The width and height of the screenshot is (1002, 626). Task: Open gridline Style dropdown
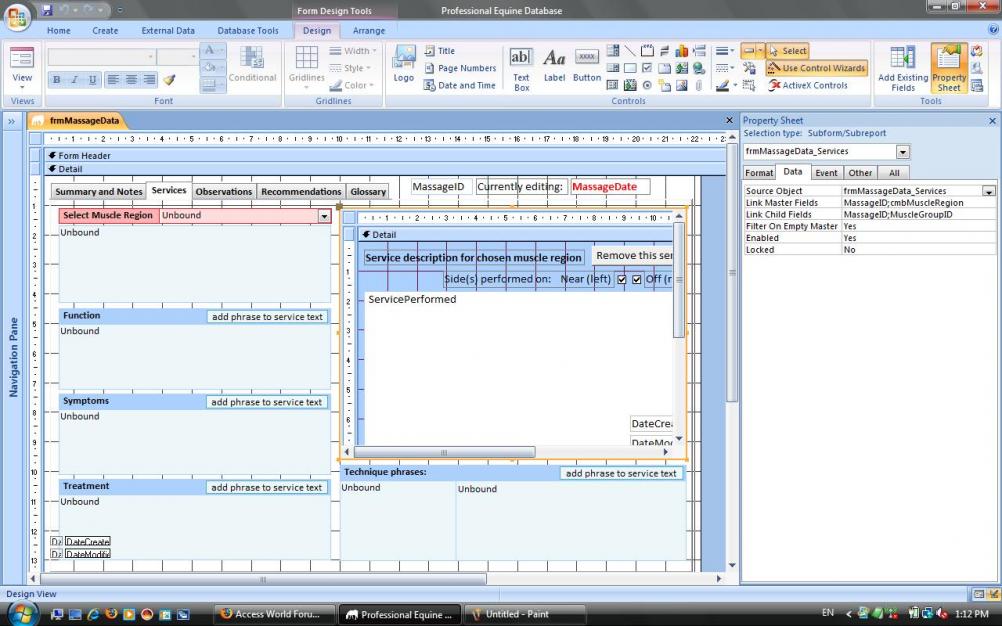(350, 68)
